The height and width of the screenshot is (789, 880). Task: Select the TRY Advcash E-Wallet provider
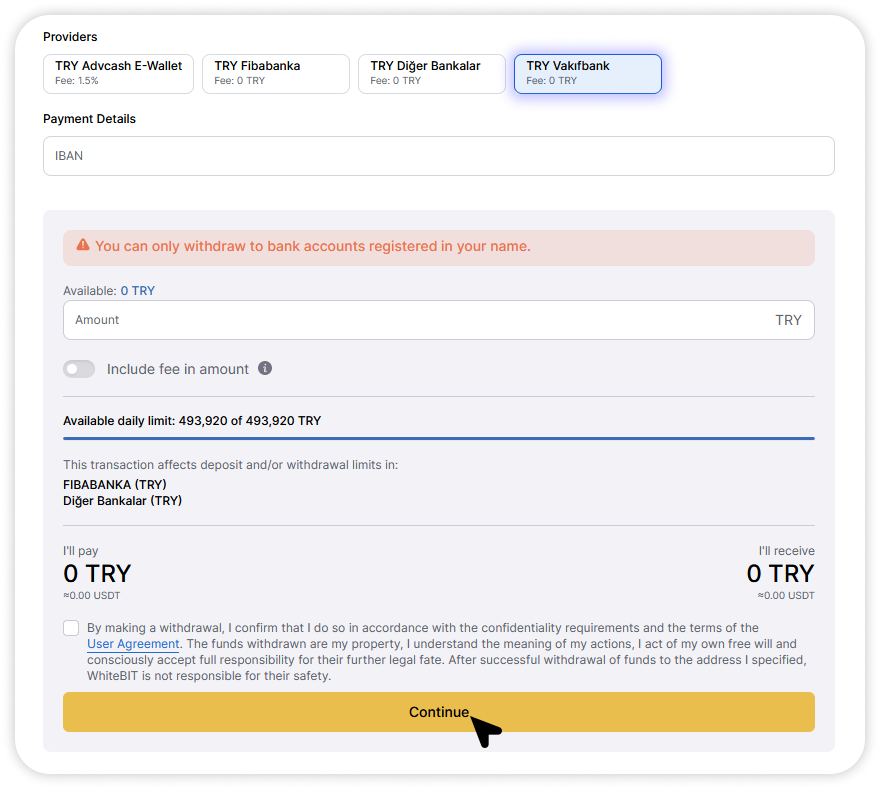[x=118, y=74]
